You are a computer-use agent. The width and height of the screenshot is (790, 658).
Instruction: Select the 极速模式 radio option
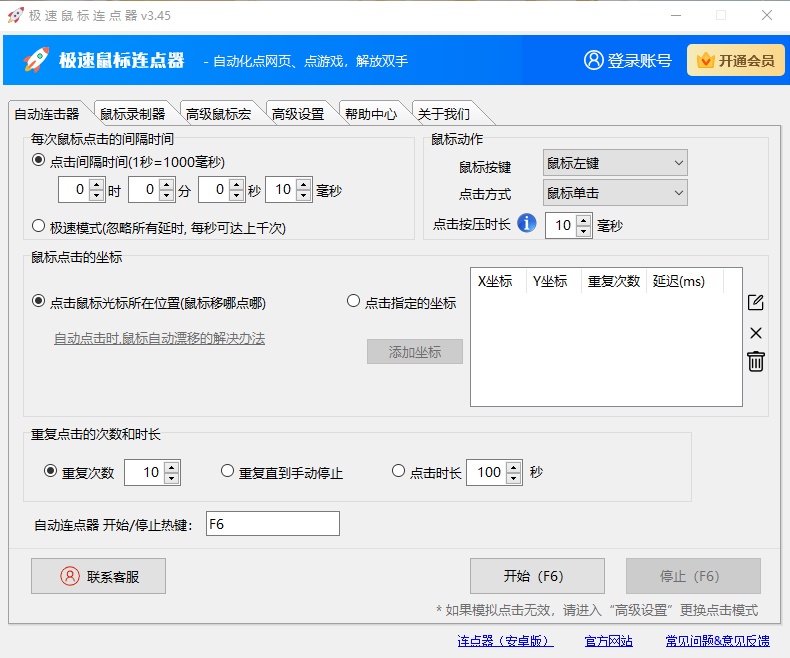[x=39, y=226]
